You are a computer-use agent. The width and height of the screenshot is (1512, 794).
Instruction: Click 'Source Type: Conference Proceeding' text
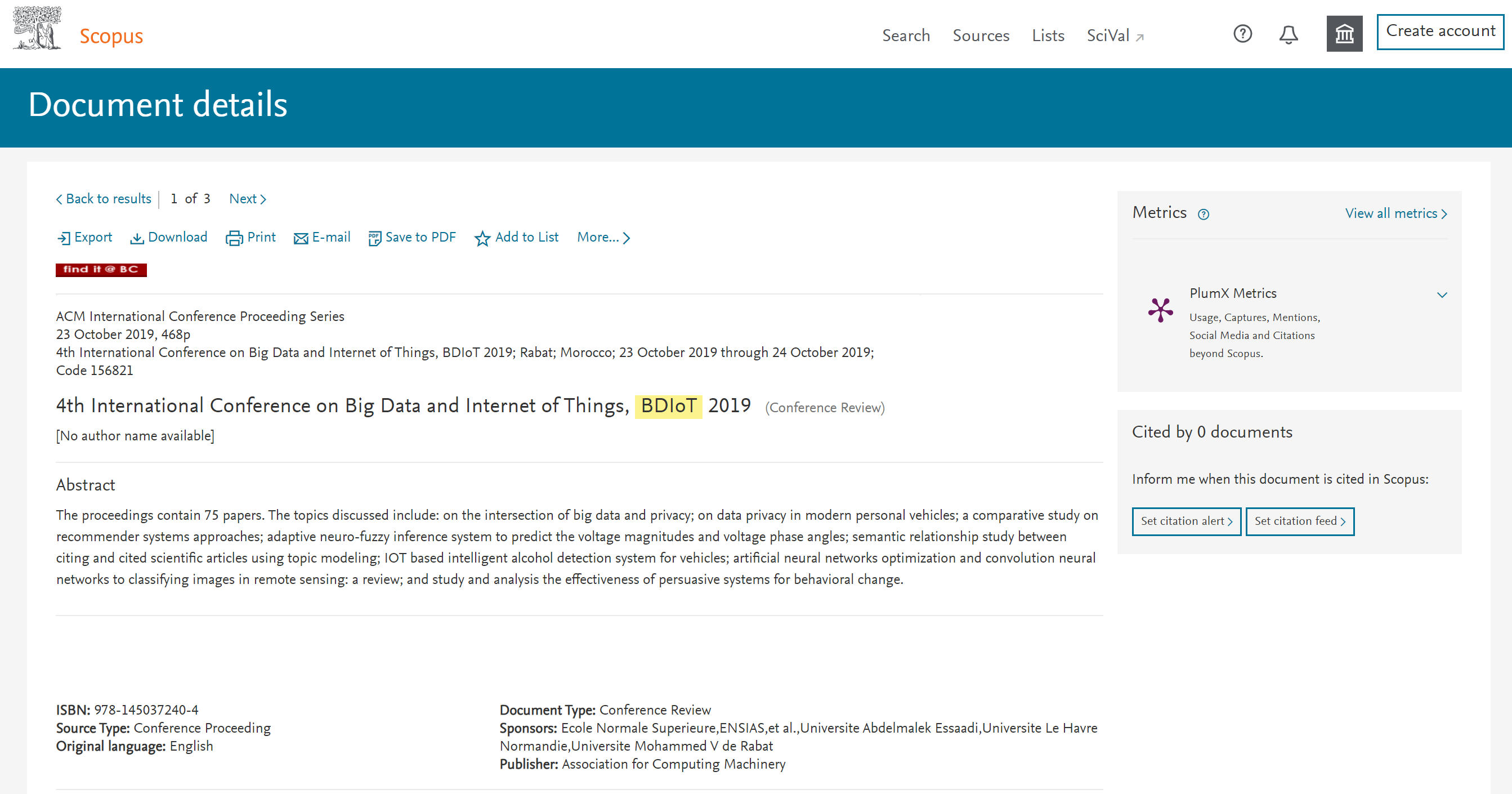pyautogui.click(x=163, y=728)
